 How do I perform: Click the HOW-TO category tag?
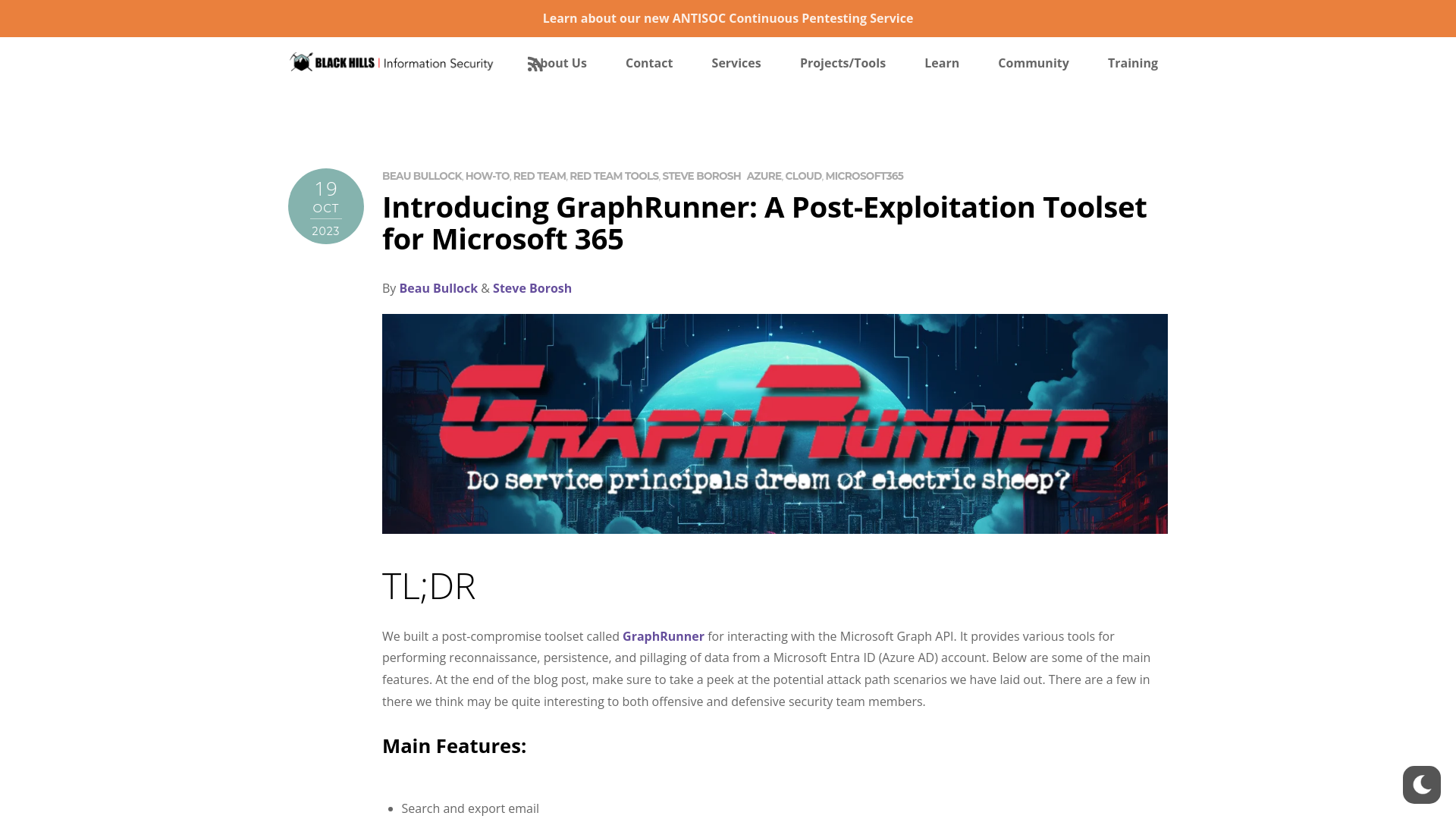(486, 175)
